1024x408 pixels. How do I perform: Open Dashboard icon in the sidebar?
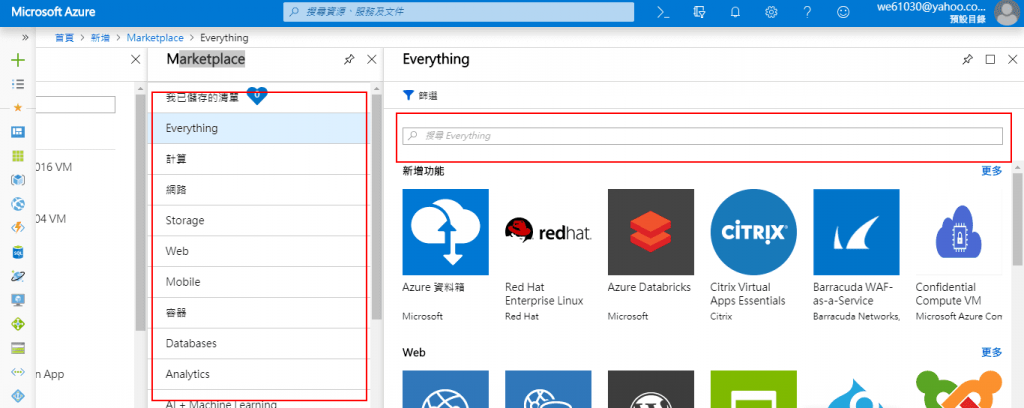(18, 132)
